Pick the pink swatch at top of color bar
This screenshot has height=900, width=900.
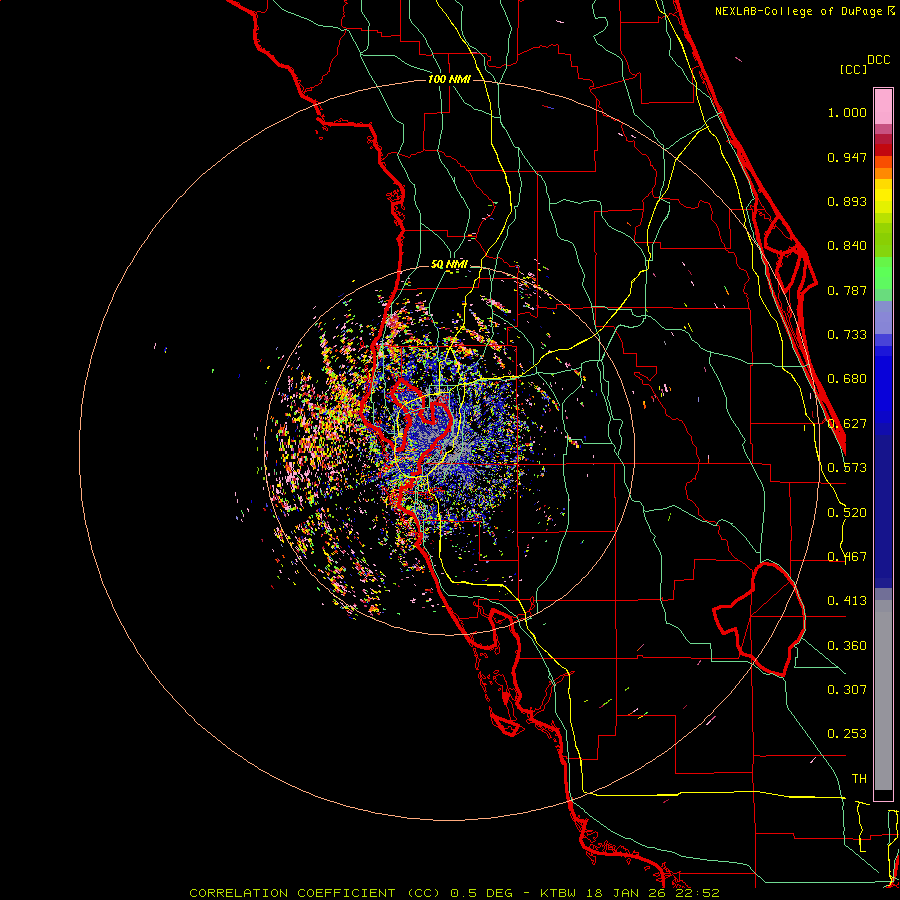coord(883,106)
